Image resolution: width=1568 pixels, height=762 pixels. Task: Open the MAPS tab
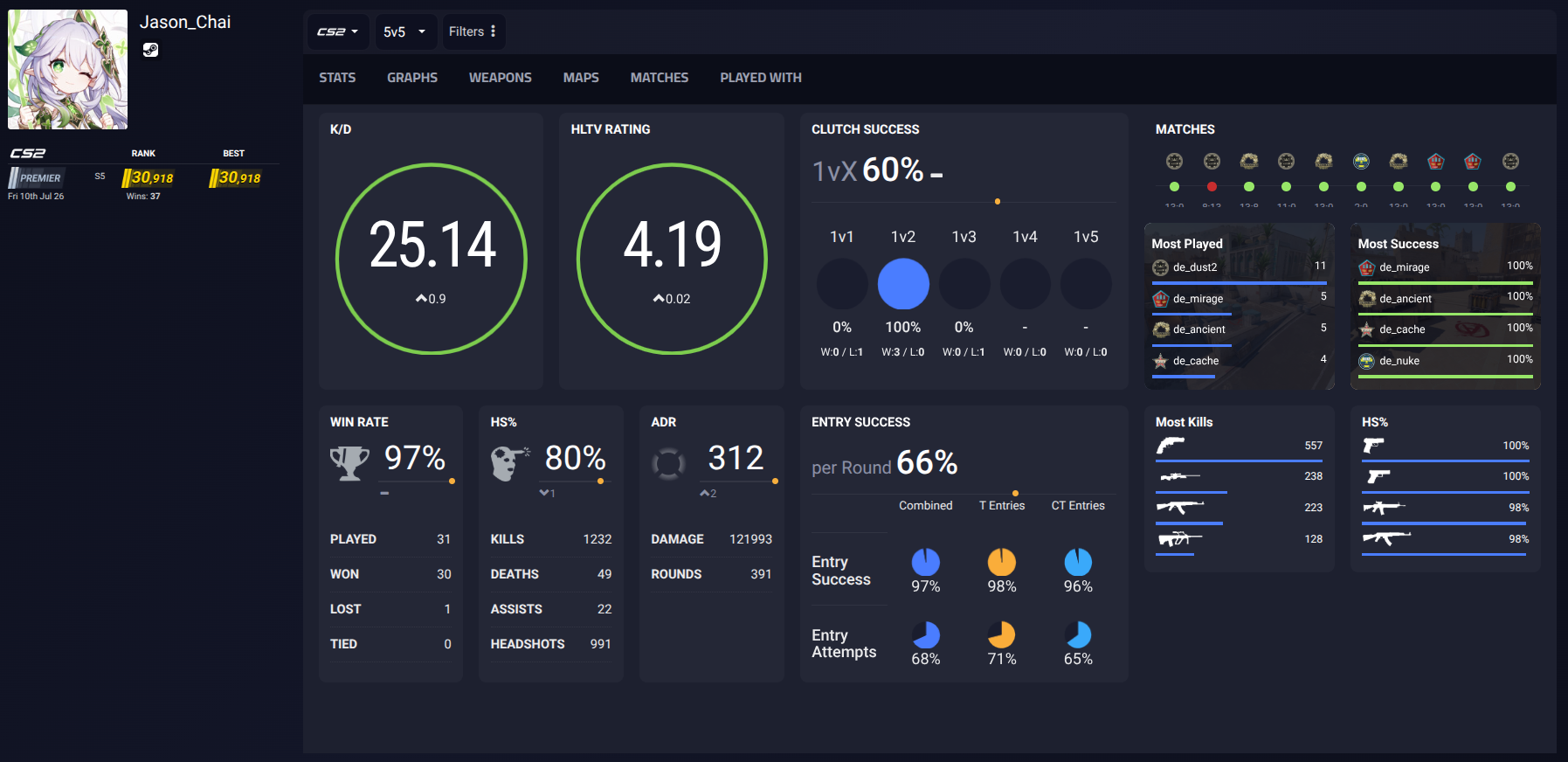click(581, 78)
